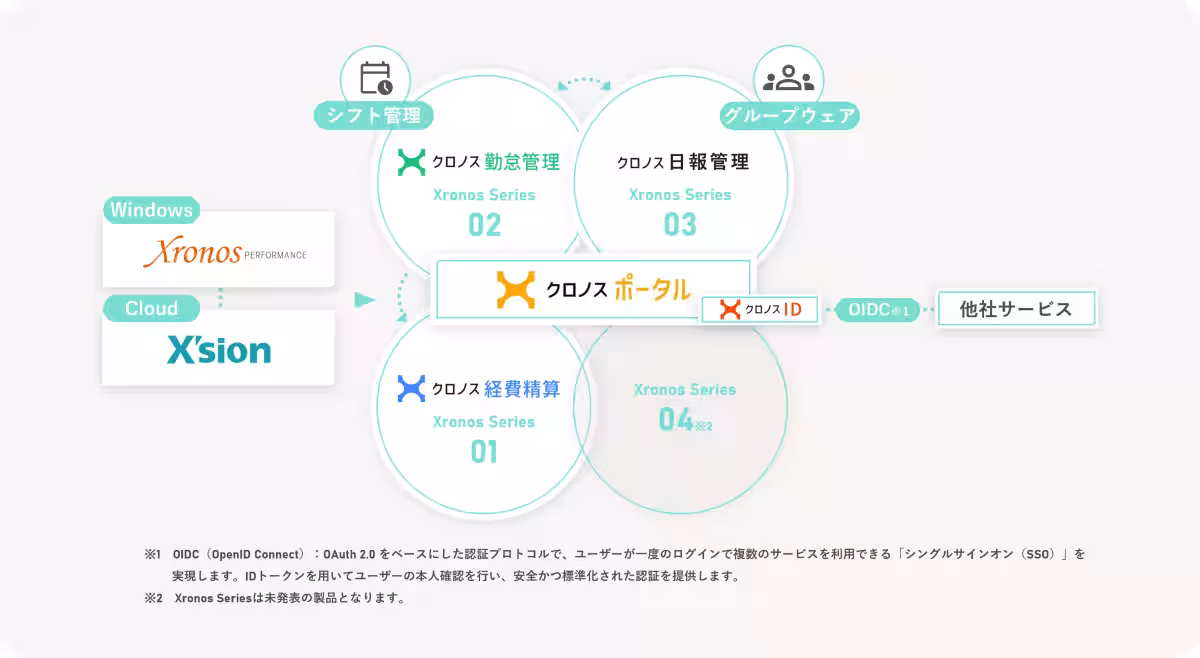
Task: Click the 01 number in expense circle
Action: tap(484, 452)
